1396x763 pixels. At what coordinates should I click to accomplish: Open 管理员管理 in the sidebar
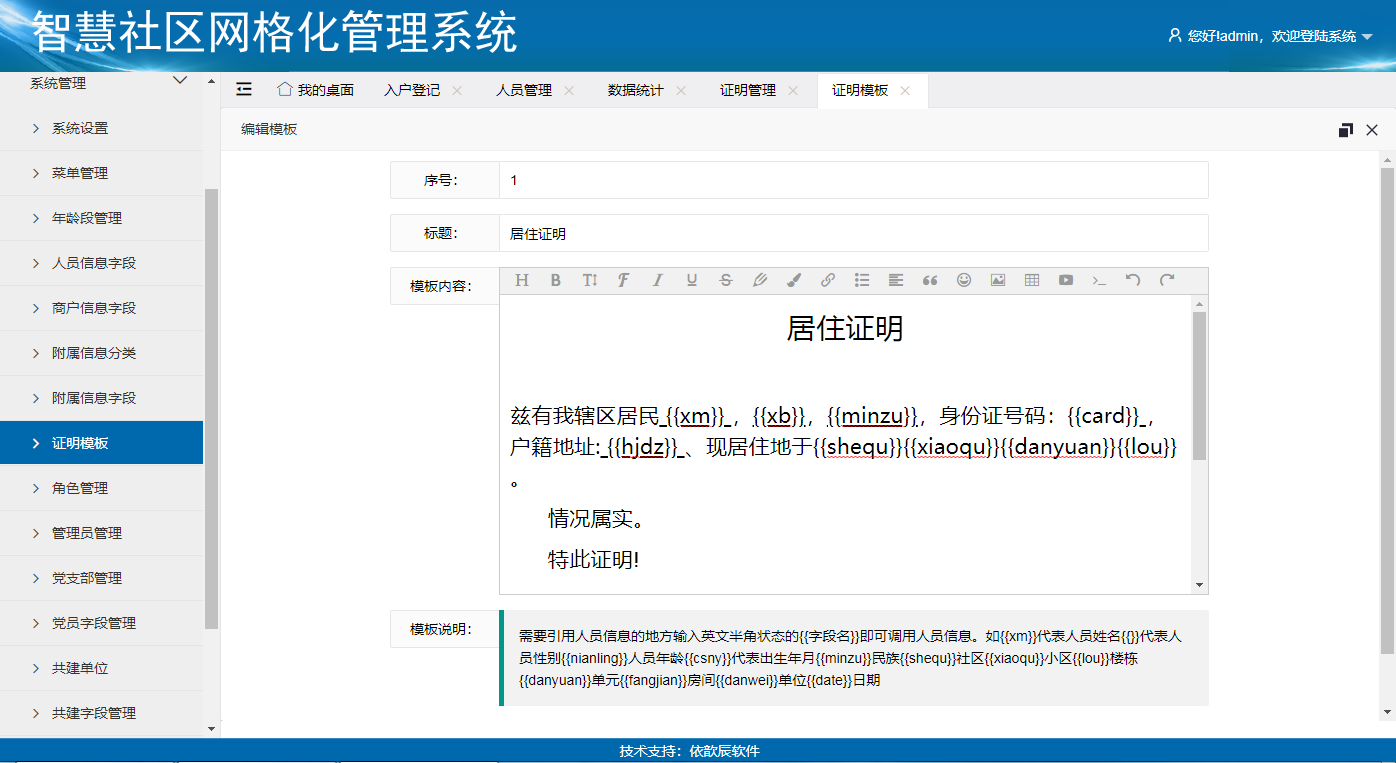click(87, 533)
